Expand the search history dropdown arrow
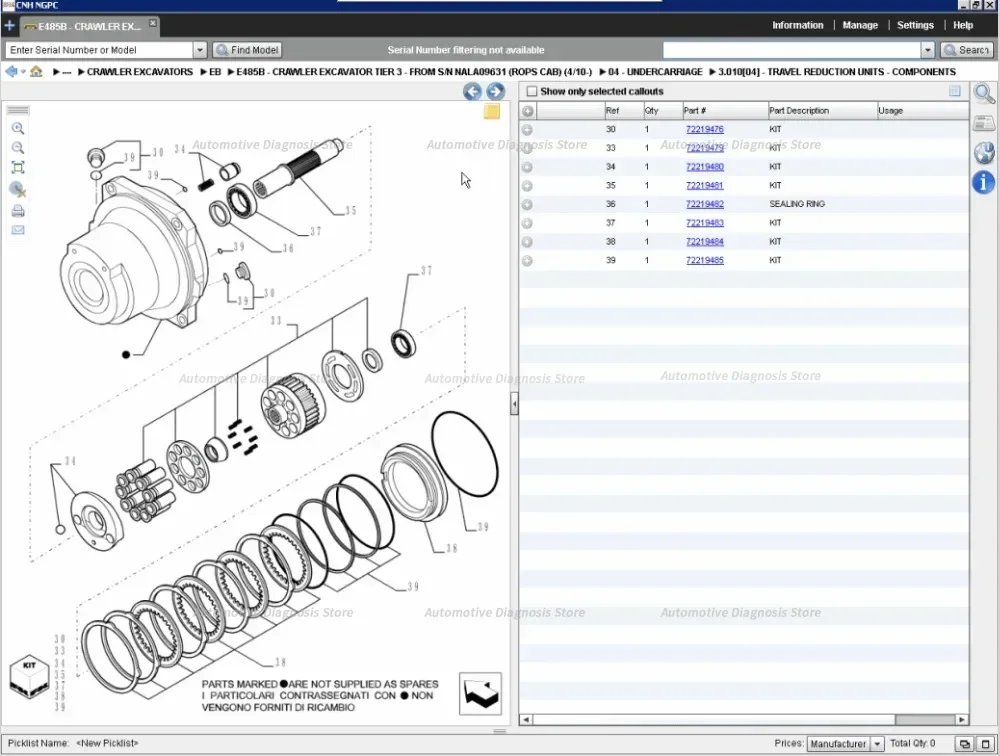The image size is (1000, 756). (927, 50)
